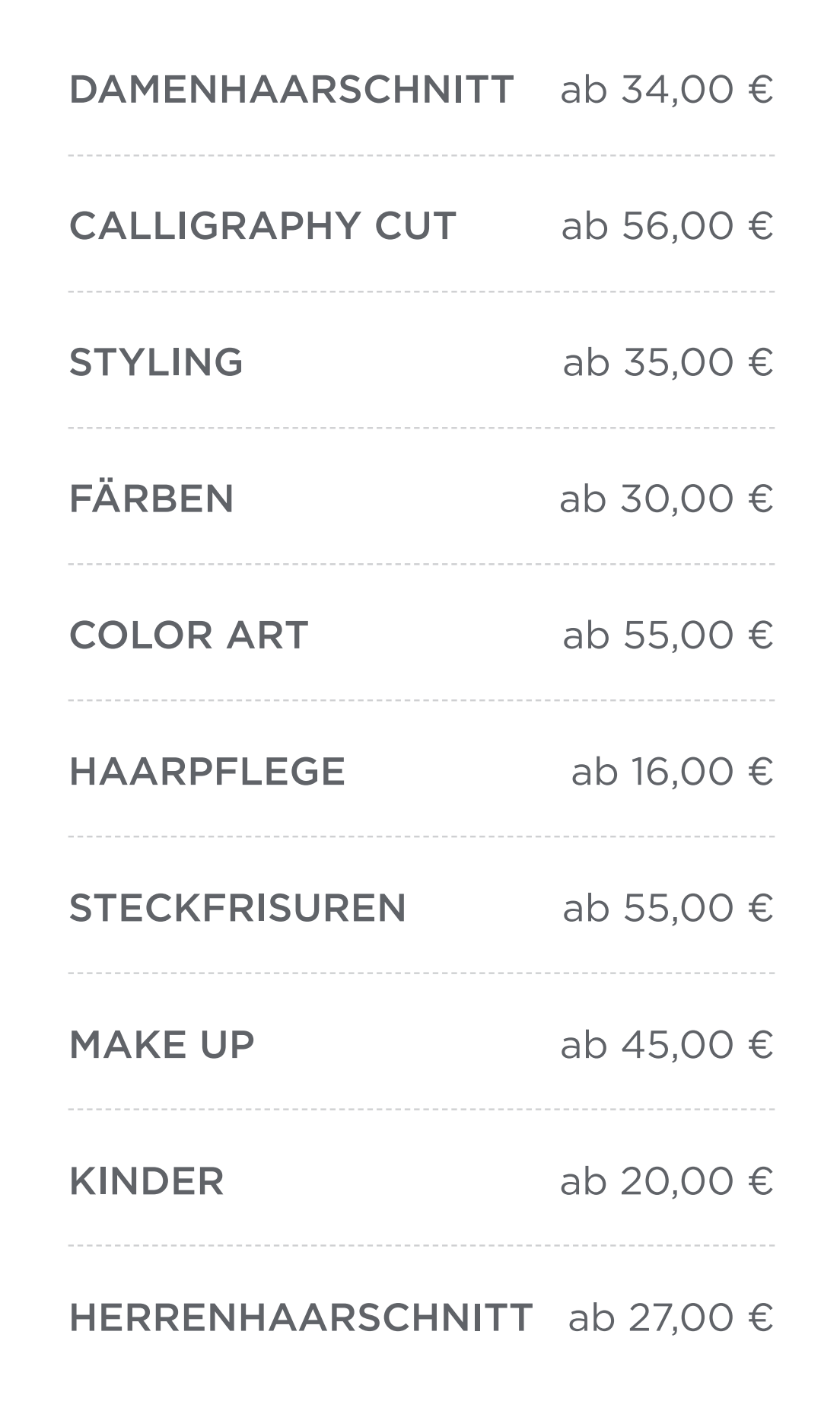This screenshot has width=840, height=1408.
Task: Select the 'ab 27,00 €' price
Action: (670, 1317)
